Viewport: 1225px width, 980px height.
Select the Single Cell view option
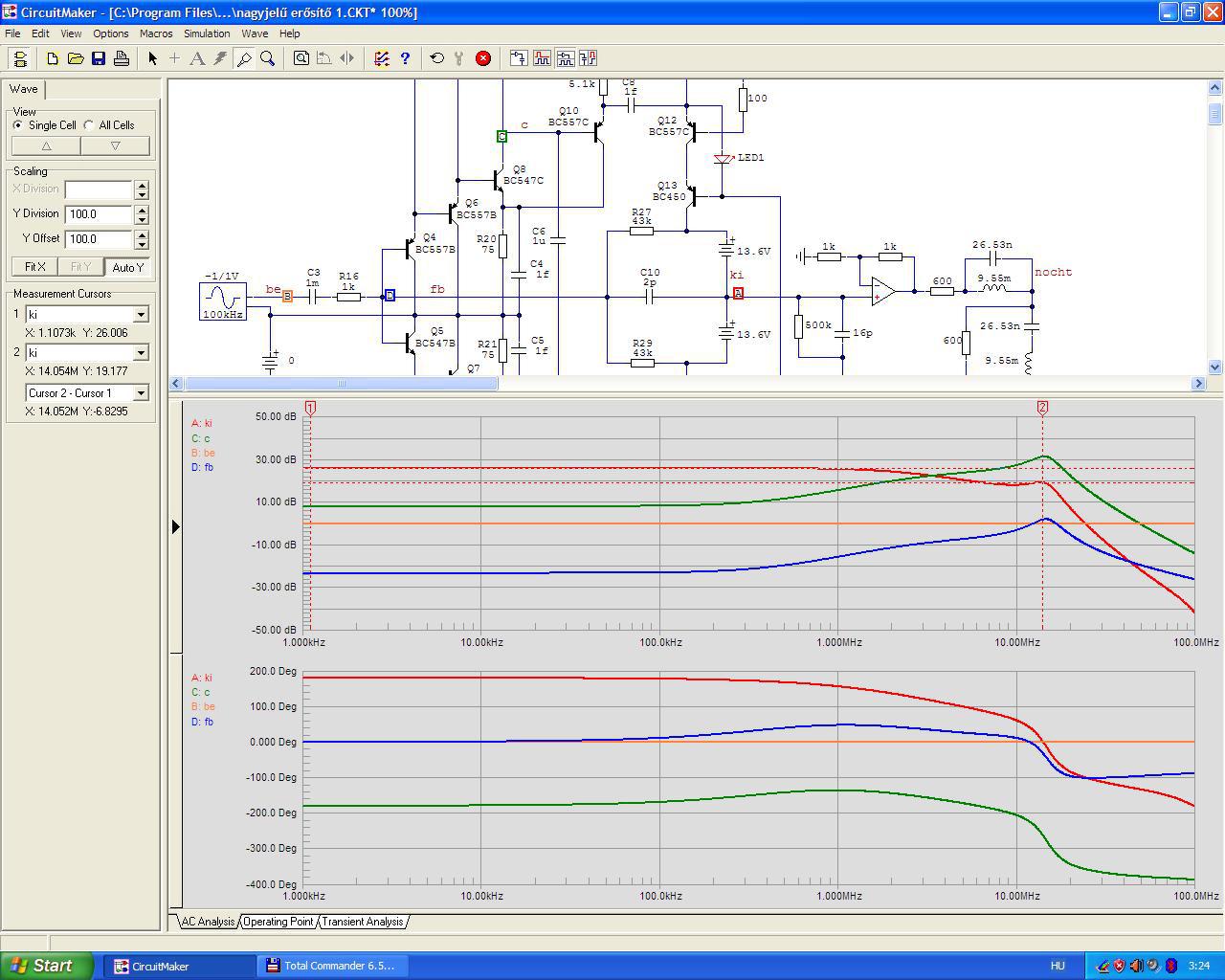[19, 125]
